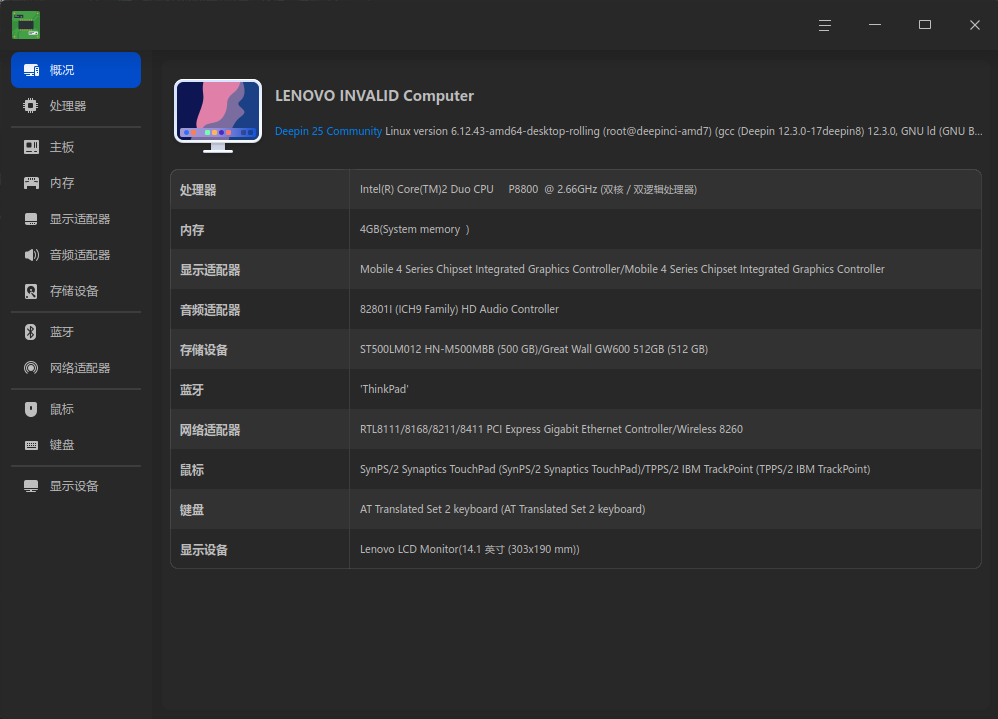This screenshot has height=719, width=998.
Task: Open 音频适配器 via its speaker icon
Action: point(31,255)
